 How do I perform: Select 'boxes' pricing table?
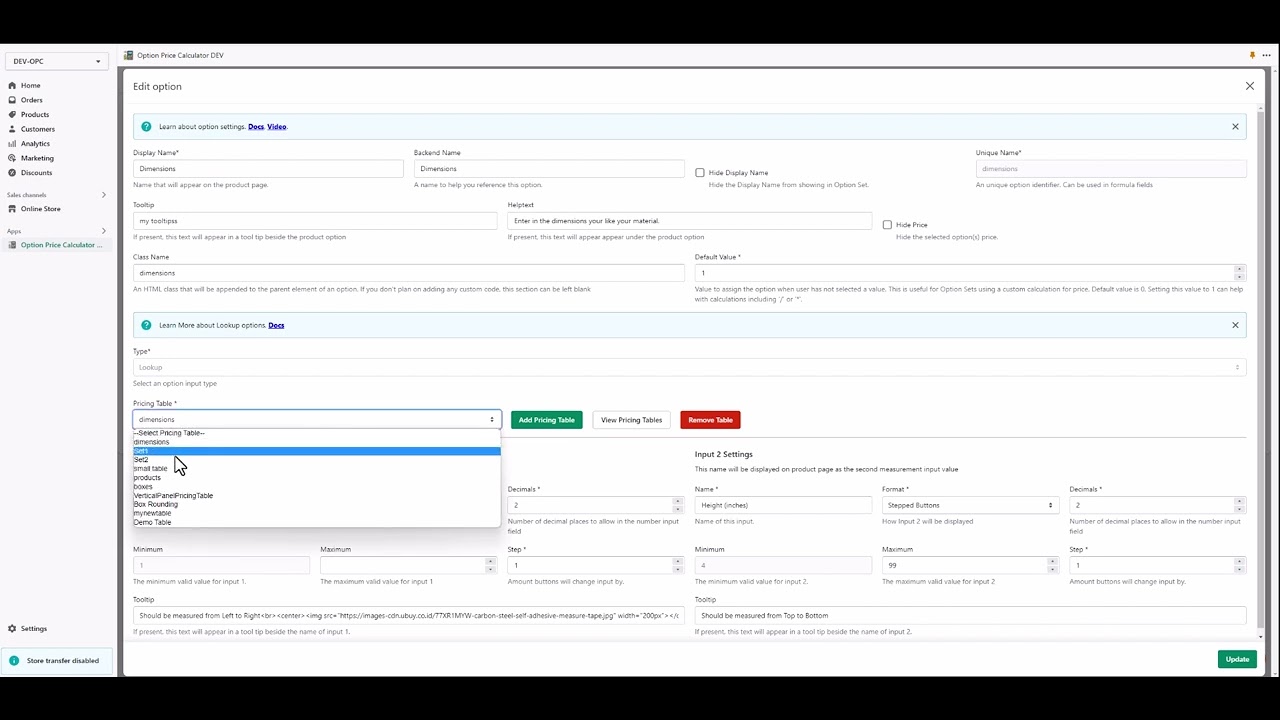[x=316, y=487]
